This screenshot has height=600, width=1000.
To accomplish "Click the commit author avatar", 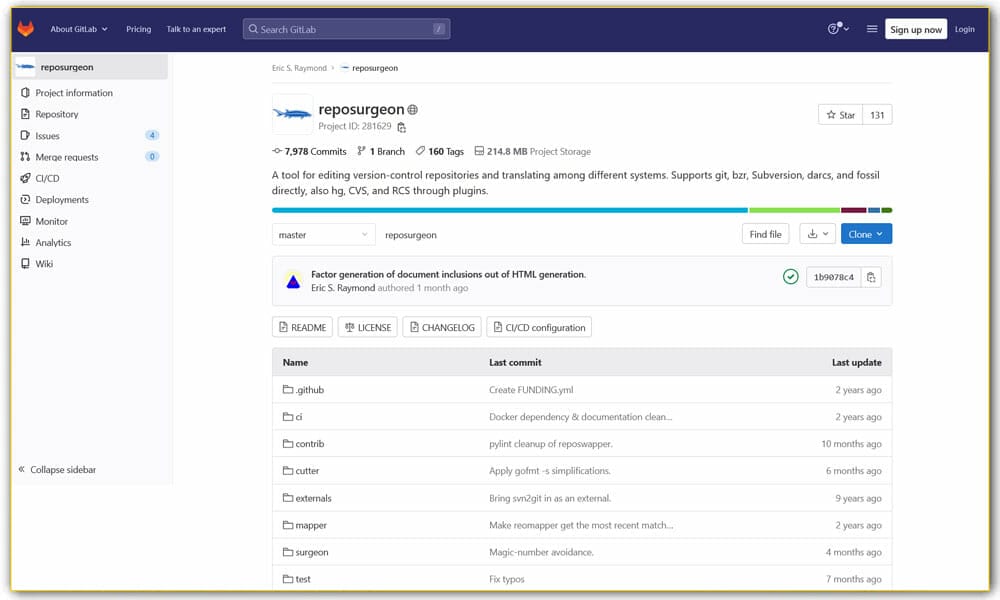I will coord(293,281).
